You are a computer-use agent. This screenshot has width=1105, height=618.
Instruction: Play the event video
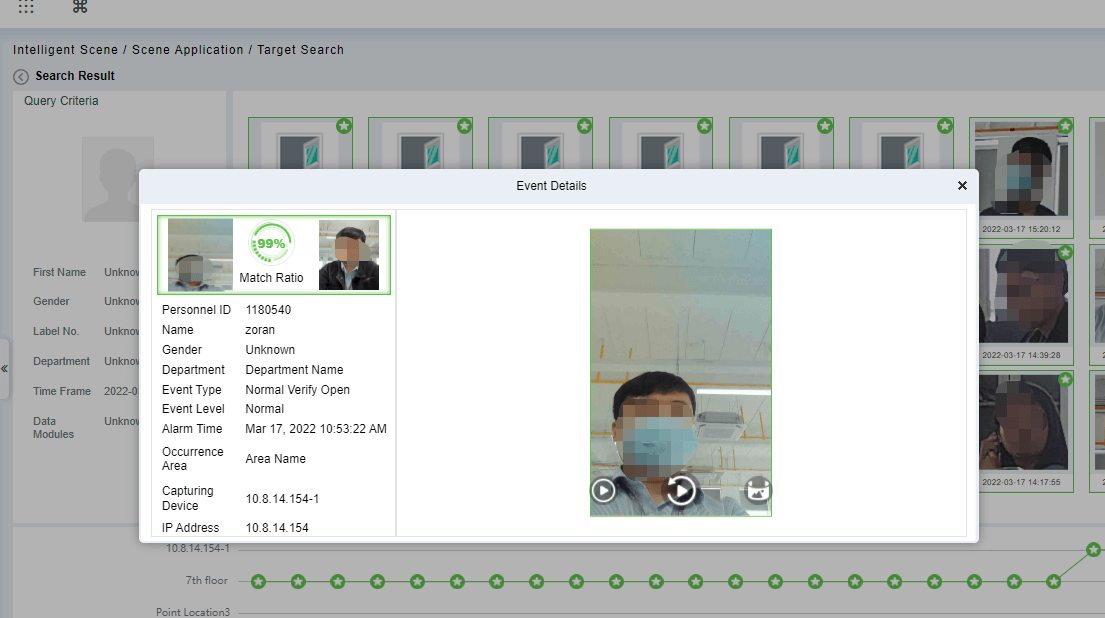point(603,490)
